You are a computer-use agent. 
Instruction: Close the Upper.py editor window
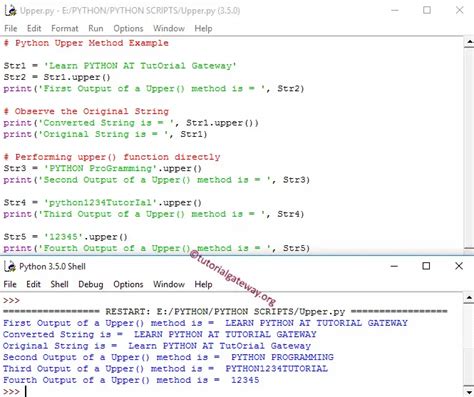pyautogui.click(x=460, y=10)
